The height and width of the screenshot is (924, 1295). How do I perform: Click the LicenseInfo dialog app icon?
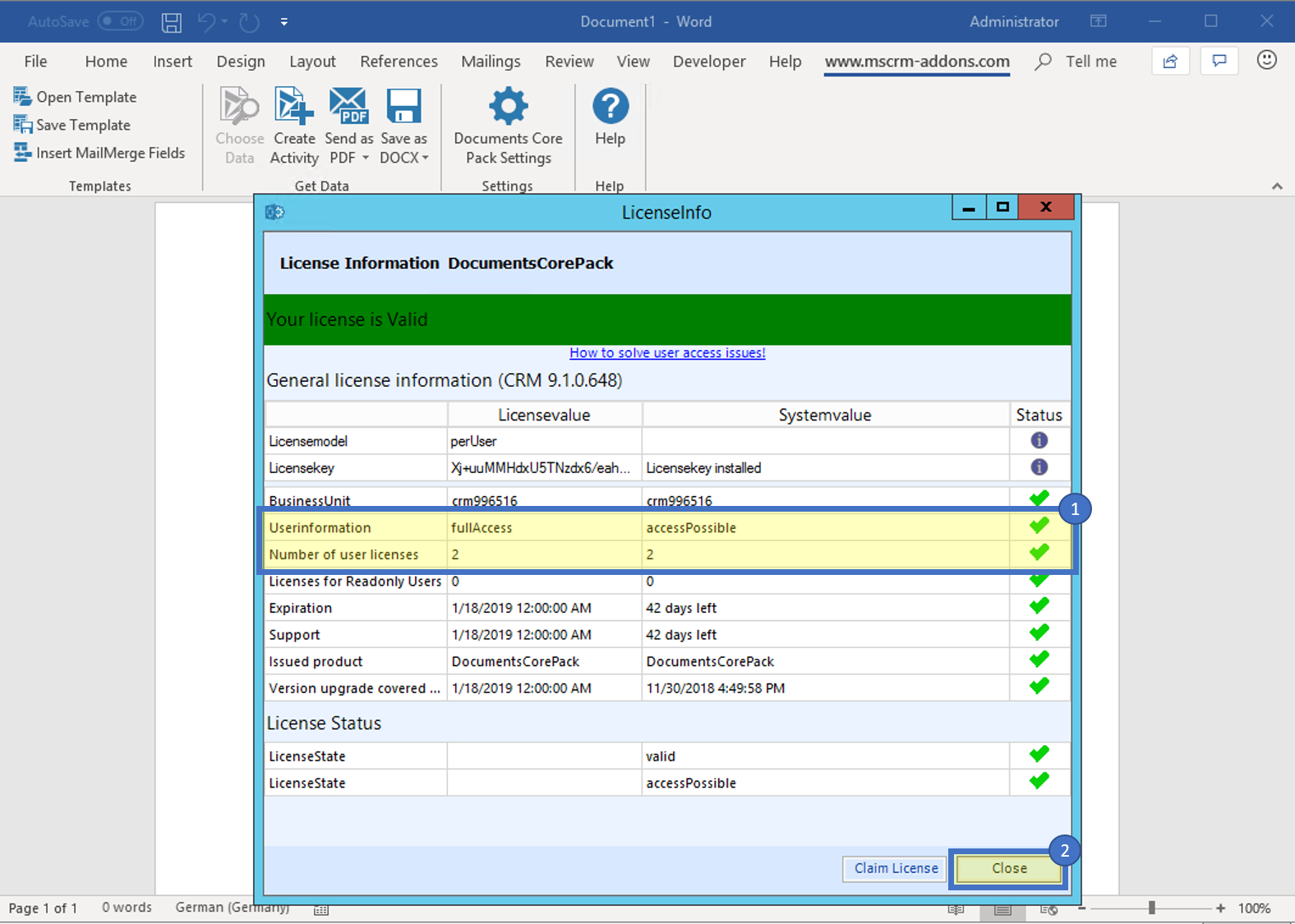click(274, 212)
